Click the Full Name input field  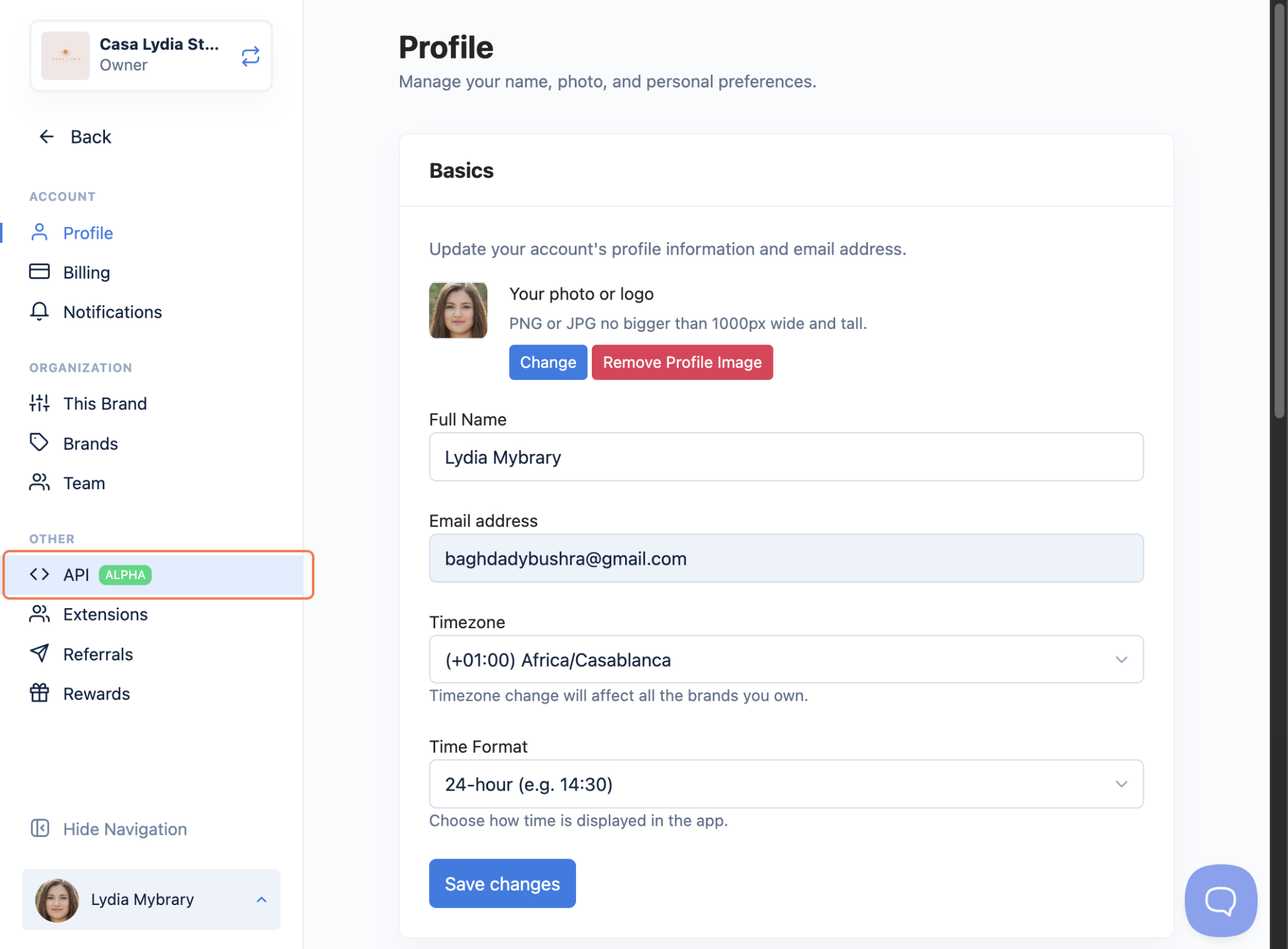coord(786,457)
